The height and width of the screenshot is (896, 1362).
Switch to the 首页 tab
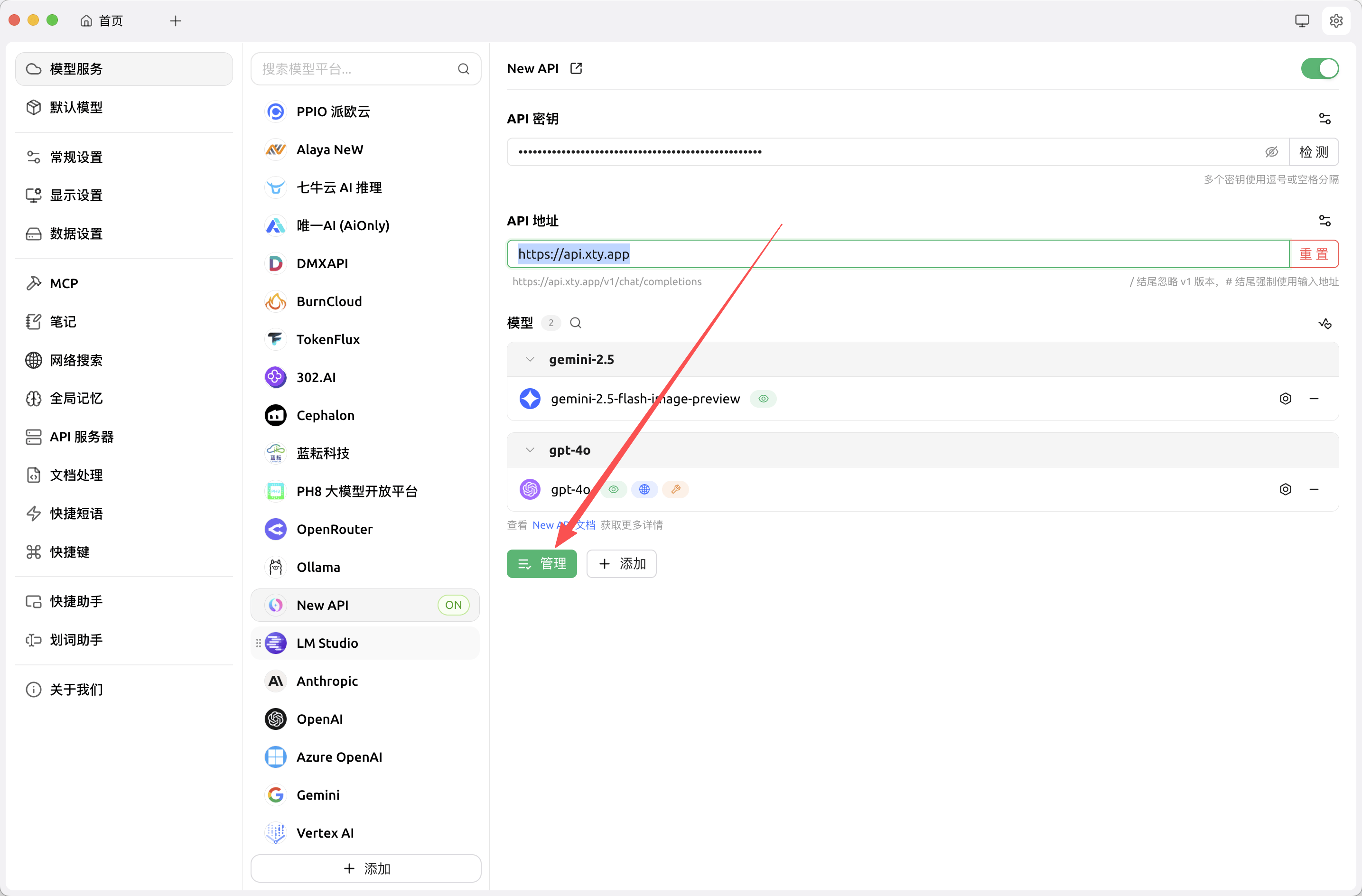coord(111,20)
